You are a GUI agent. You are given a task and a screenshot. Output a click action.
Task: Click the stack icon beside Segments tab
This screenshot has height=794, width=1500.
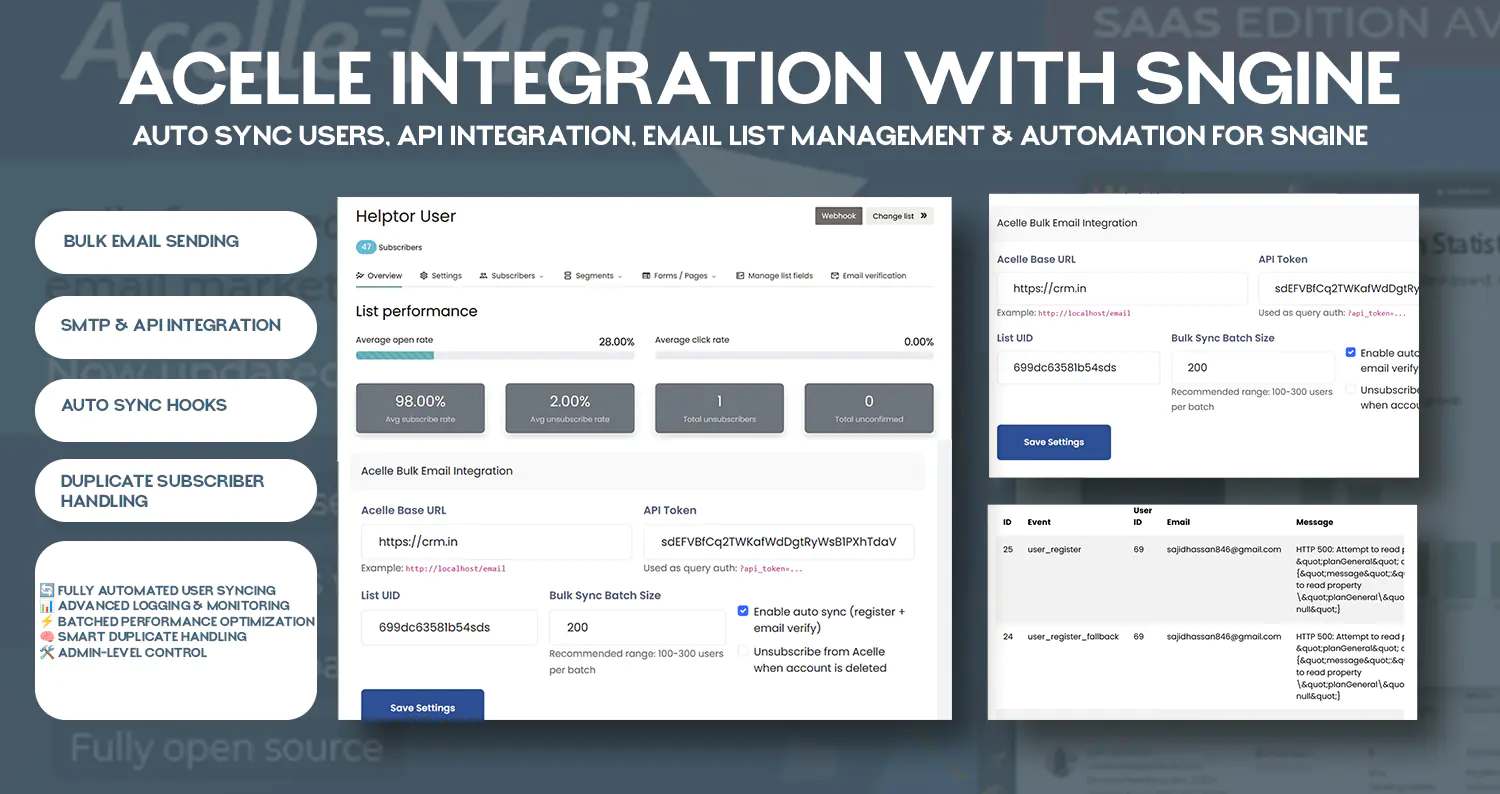click(x=567, y=276)
